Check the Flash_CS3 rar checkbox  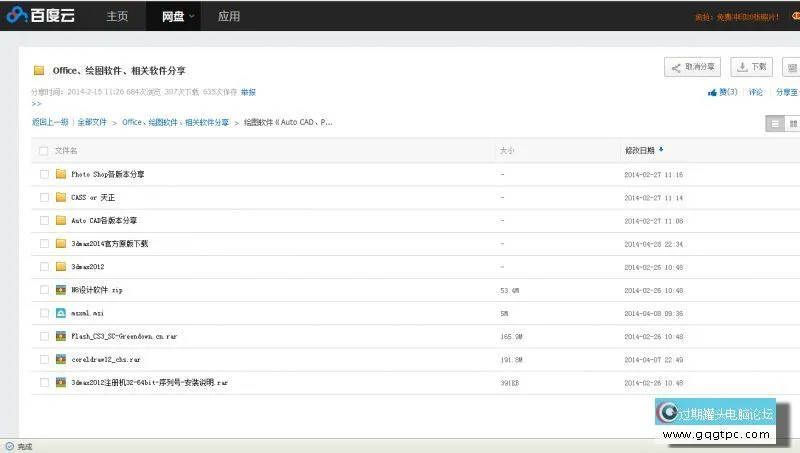[x=44, y=336]
